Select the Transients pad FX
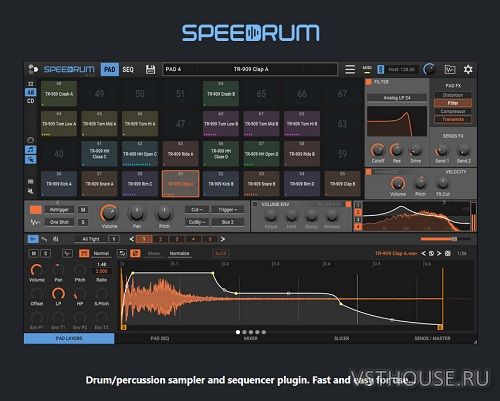This screenshot has width=500, height=401. [453, 119]
